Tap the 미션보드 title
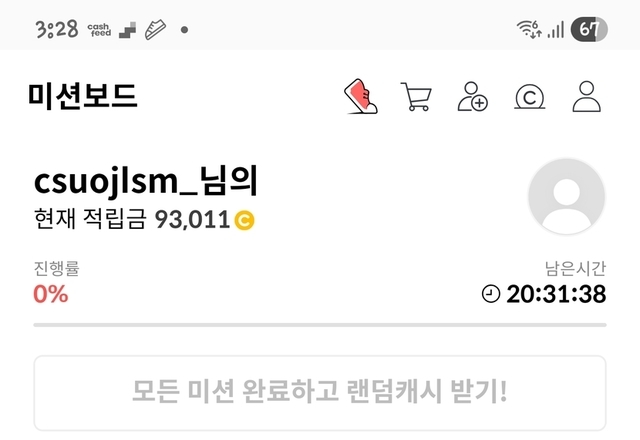This screenshot has width=640, height=440. point(83,96)
